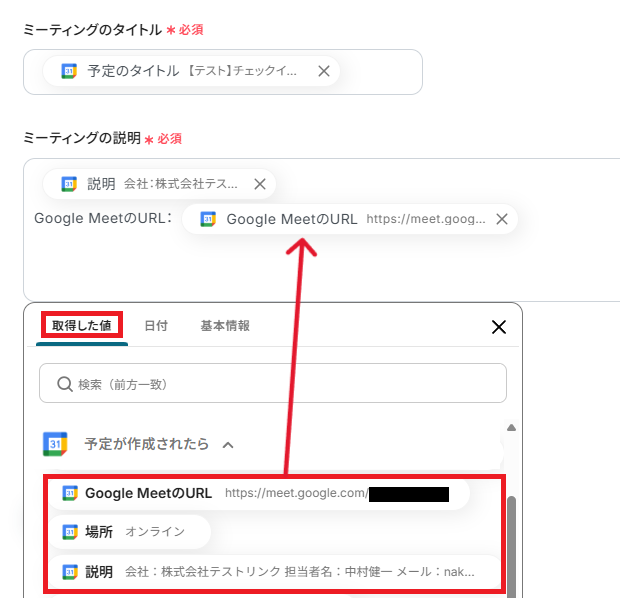Click calendar icon in 場所 list row
The width and height of the screenshot is (620, 598).
point(70,532)
